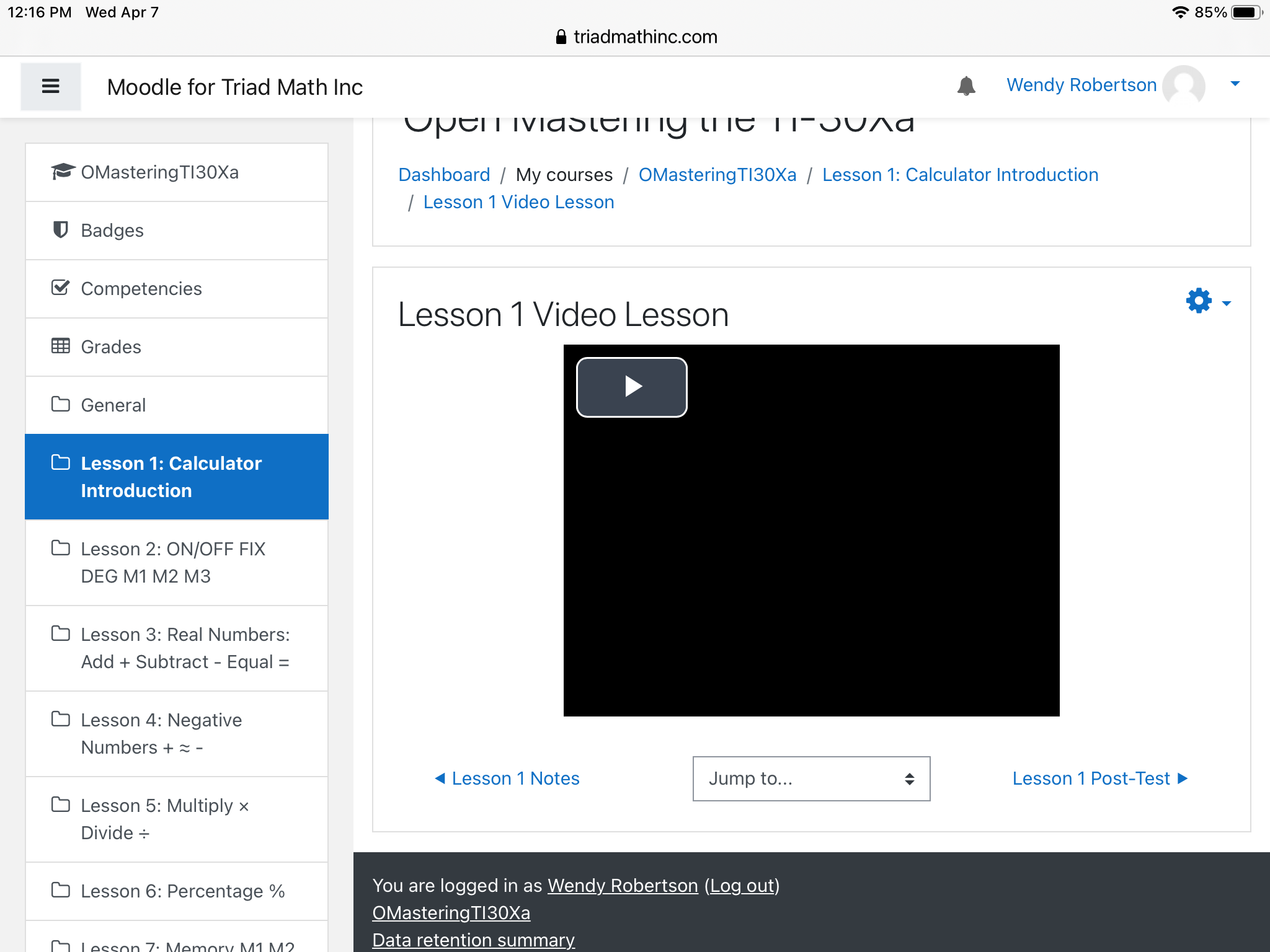Open the hamburger side menu button

pyautogui.click(x=51, y=86)
